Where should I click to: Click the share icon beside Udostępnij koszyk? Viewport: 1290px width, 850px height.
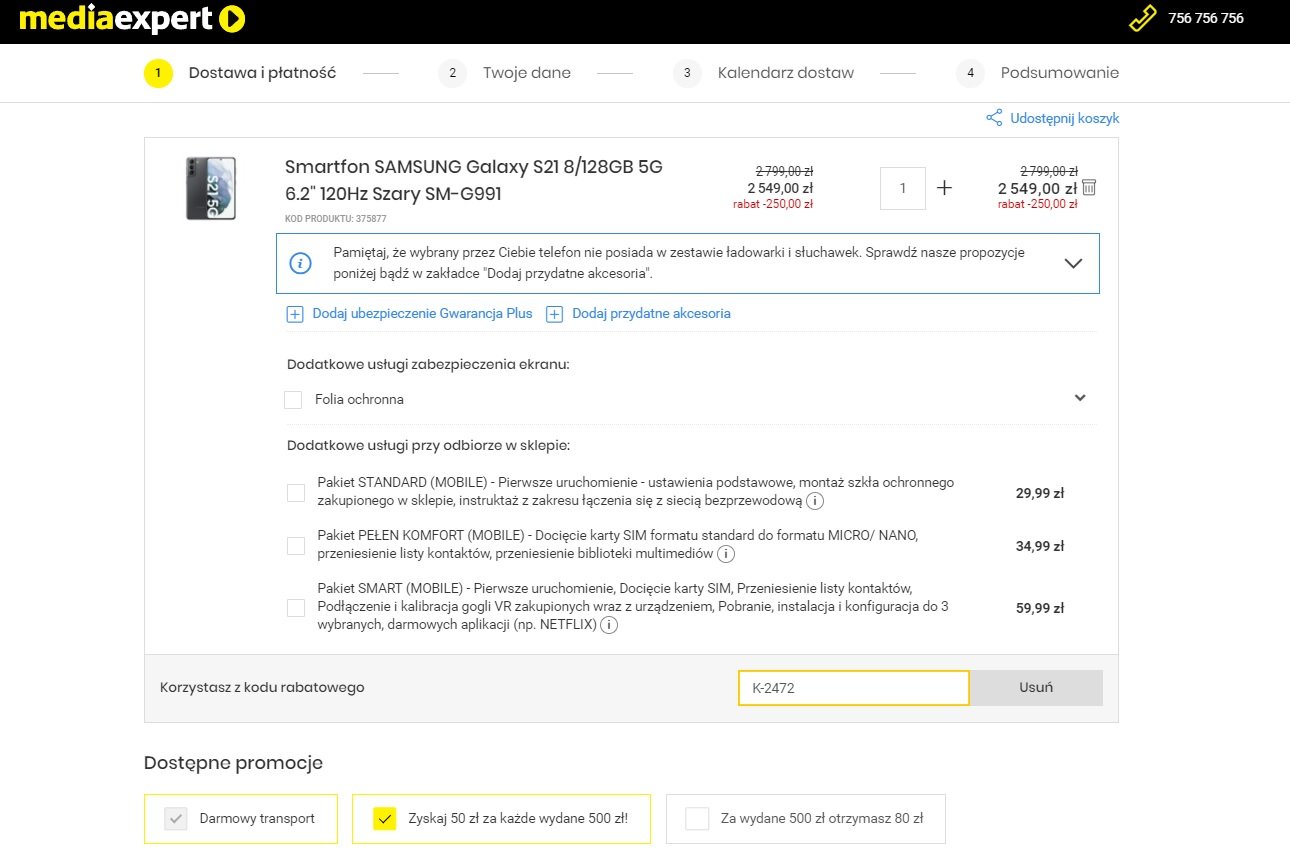pyautogui.click(x=994, y=118)
